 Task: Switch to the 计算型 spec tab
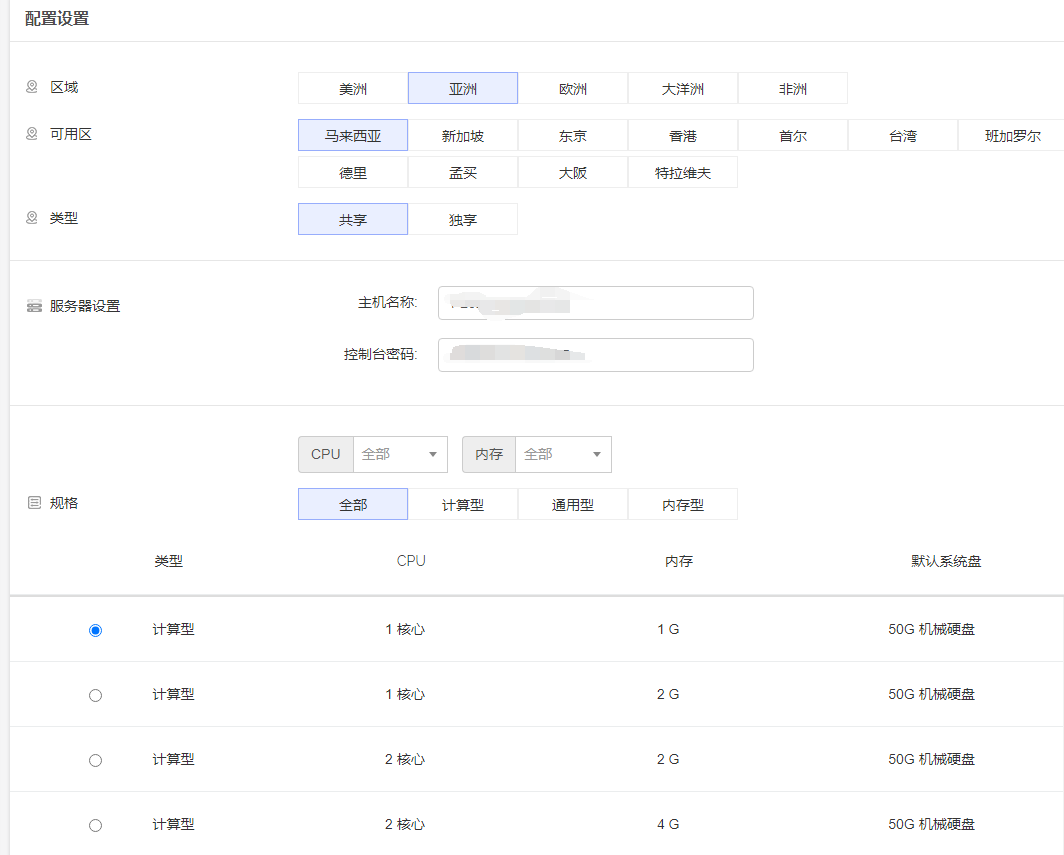pos(463,505)
